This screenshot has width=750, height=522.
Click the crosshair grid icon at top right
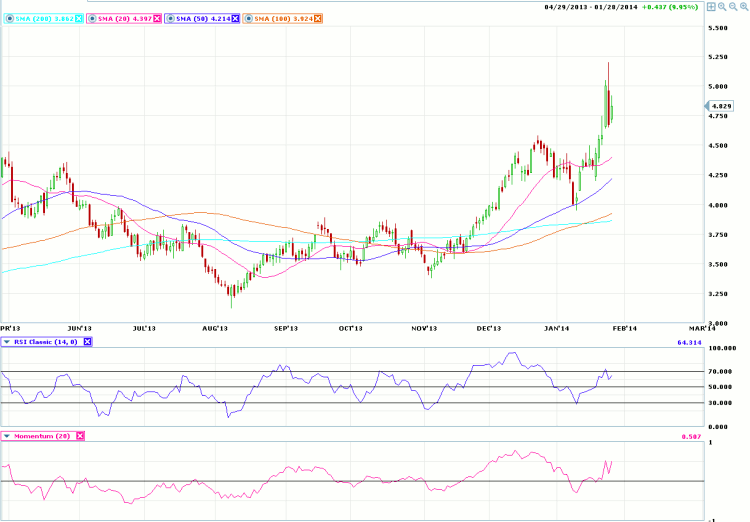[711, 6]
